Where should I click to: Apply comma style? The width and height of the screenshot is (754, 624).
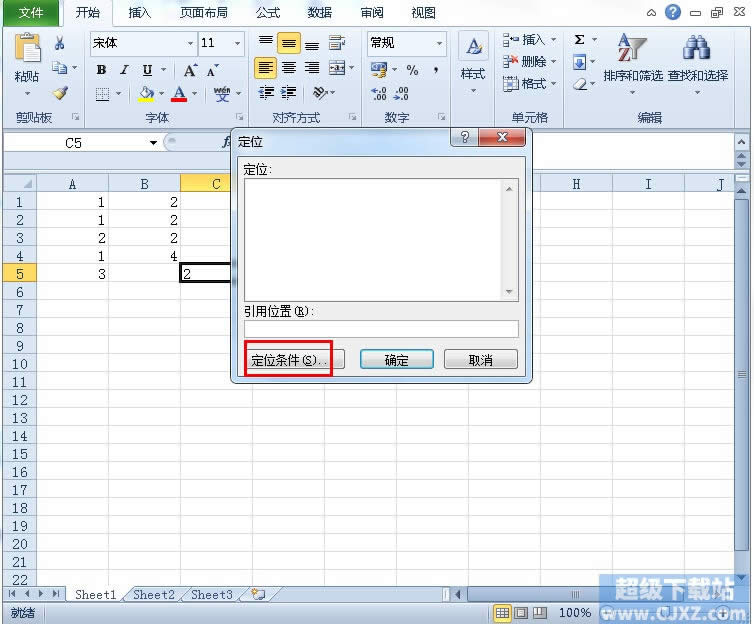pos(436,70)
